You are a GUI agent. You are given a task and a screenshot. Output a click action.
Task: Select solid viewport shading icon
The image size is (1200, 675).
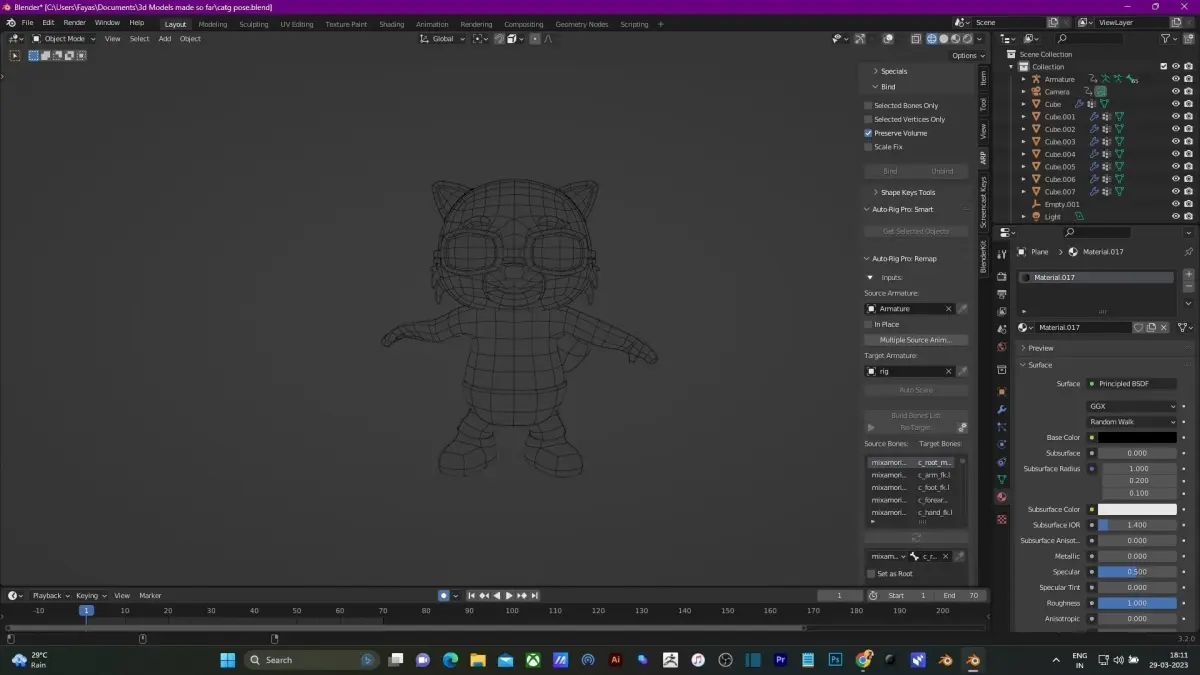(944, 39)
